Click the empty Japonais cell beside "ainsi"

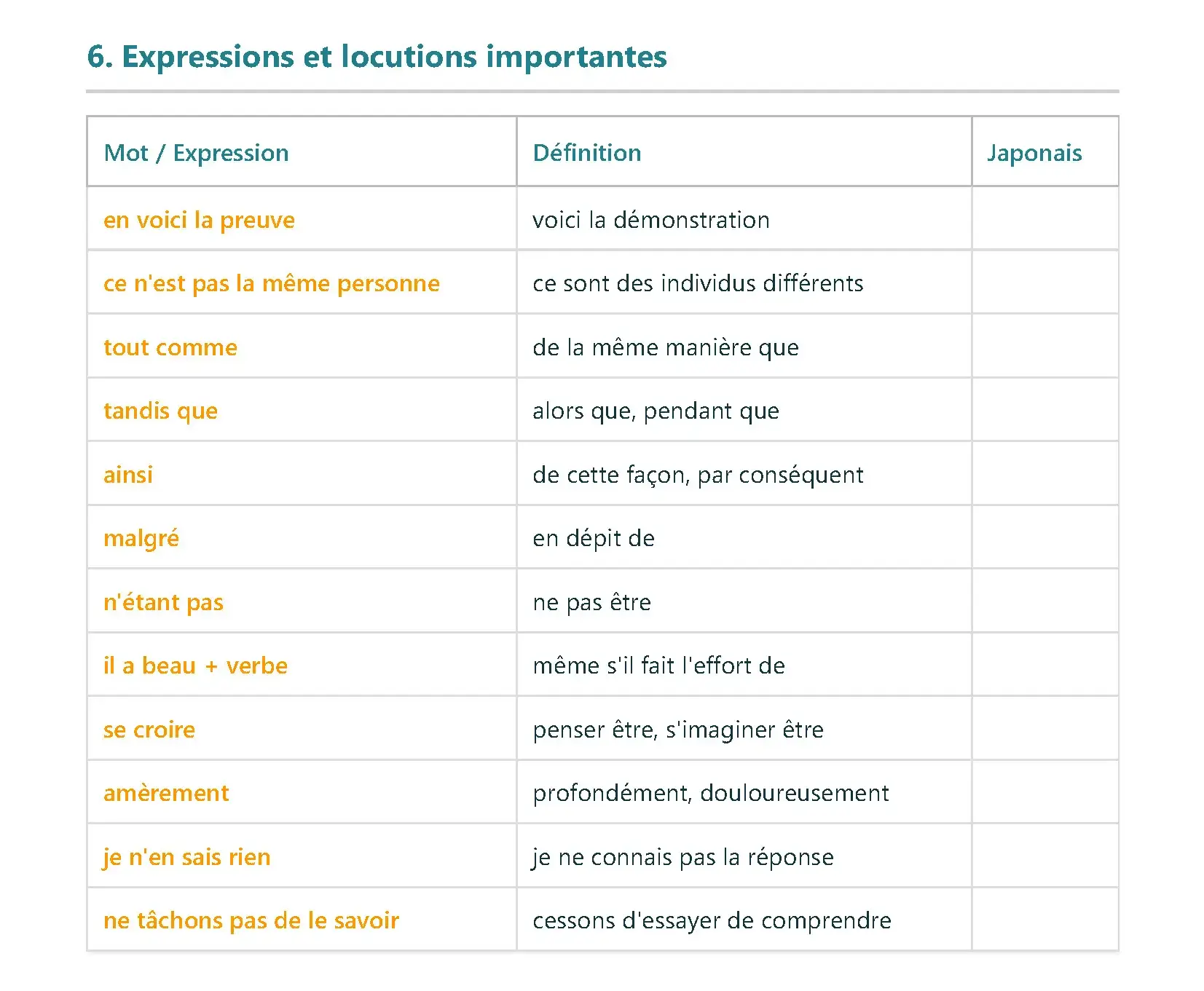pos(1044,474)
